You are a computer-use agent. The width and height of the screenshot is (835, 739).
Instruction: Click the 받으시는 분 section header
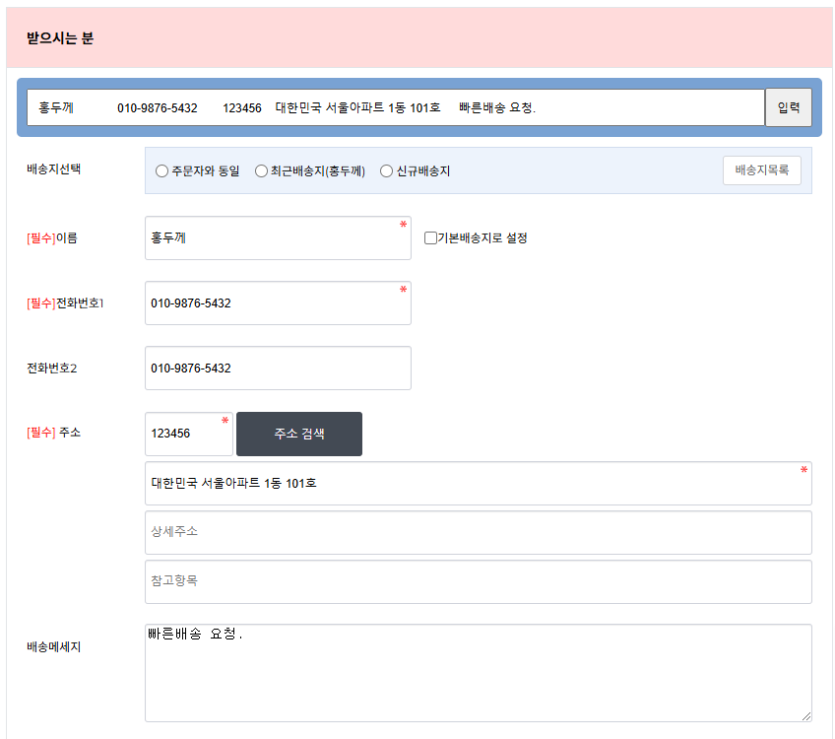click(60, 38)
